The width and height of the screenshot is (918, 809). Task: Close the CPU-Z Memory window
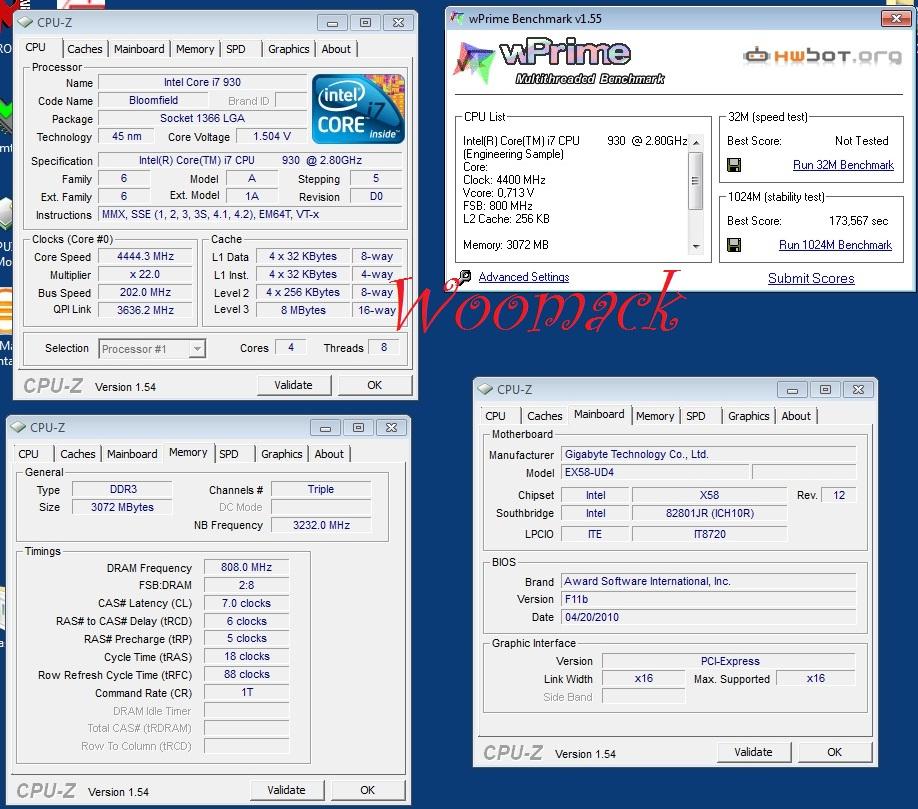tap(391, 428)
